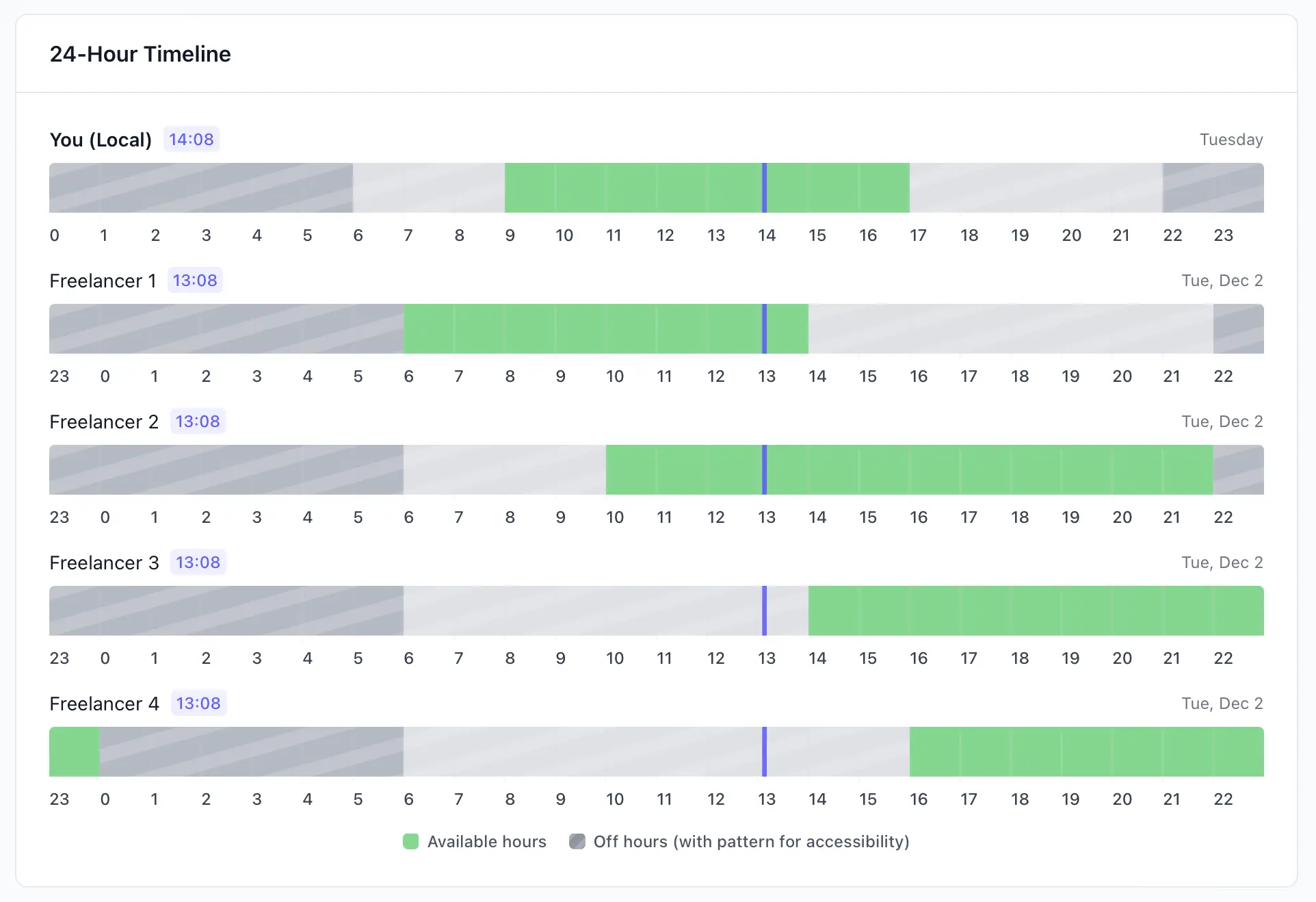The height and width of the screenshot is (902, 1316).
Task: Click Freelancer 2's 13:08 time badge
Action: point(198,422)
